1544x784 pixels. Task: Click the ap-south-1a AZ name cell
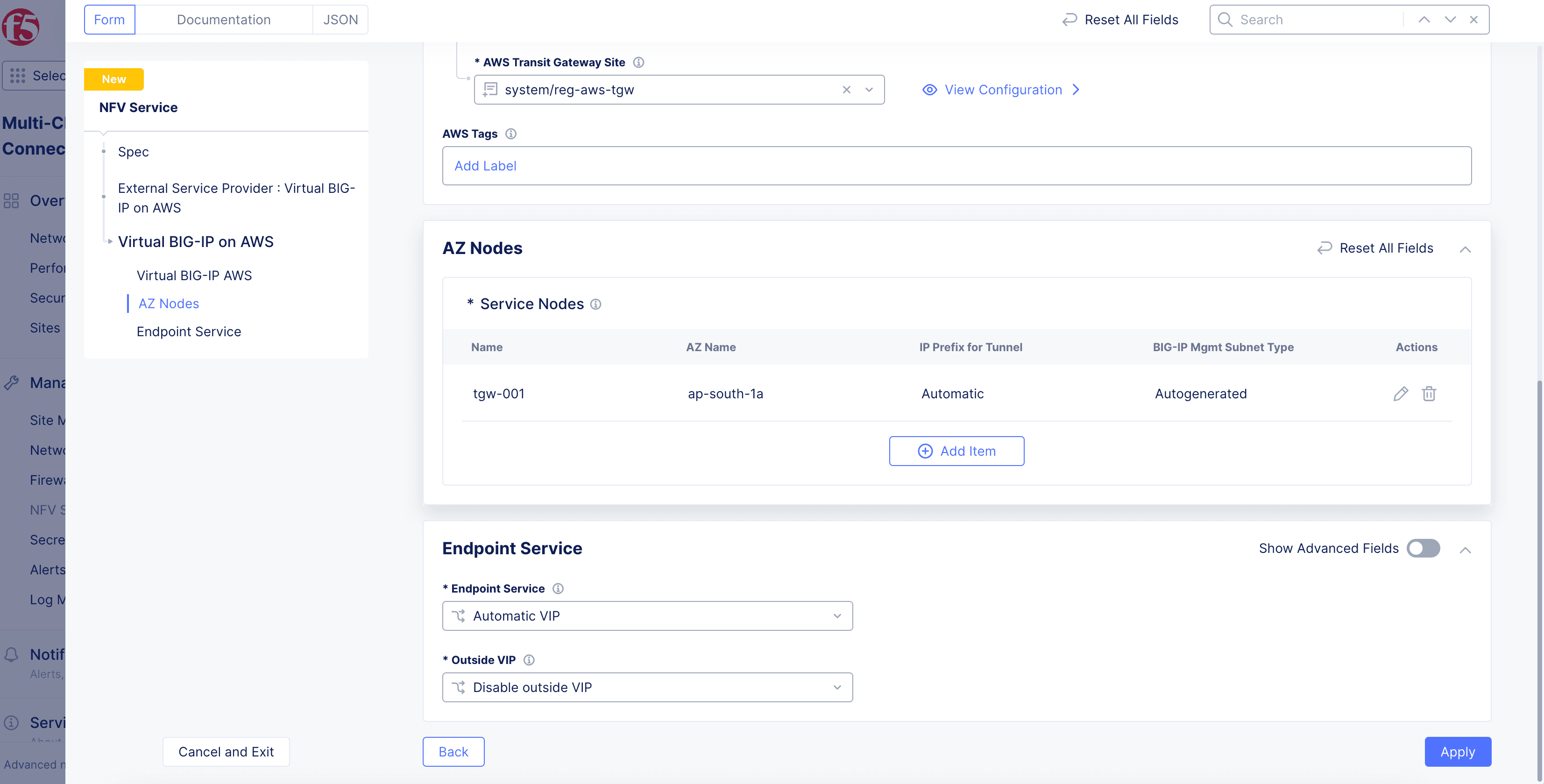click(725, 394)
